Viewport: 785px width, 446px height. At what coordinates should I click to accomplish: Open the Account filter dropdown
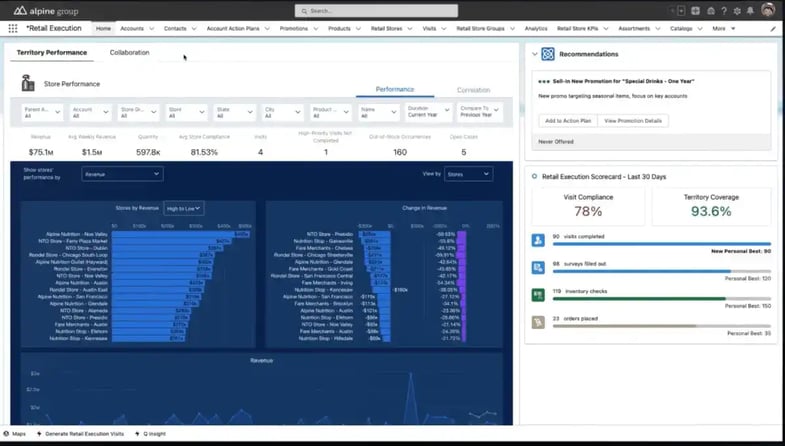click(x=91, y=112)
